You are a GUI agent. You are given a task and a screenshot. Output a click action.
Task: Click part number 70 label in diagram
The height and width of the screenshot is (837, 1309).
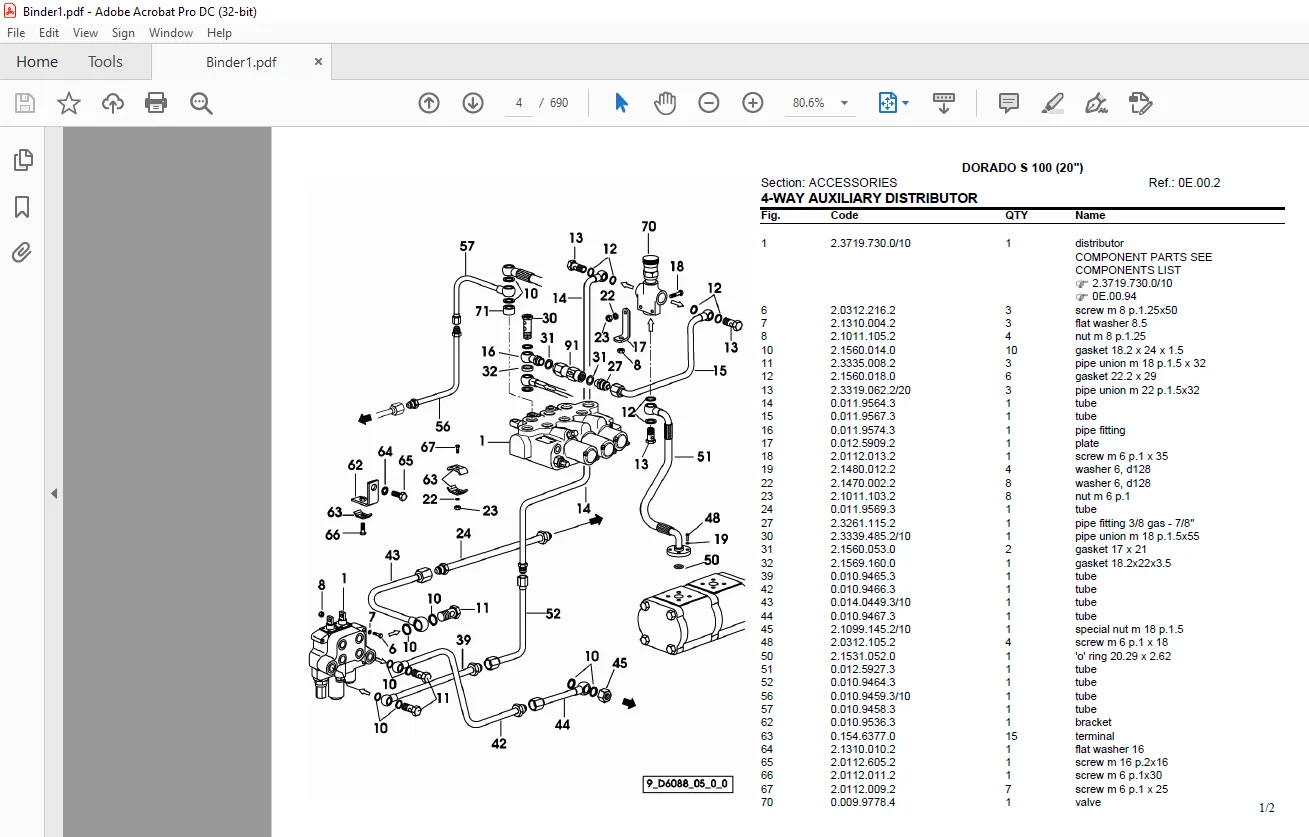649,227
